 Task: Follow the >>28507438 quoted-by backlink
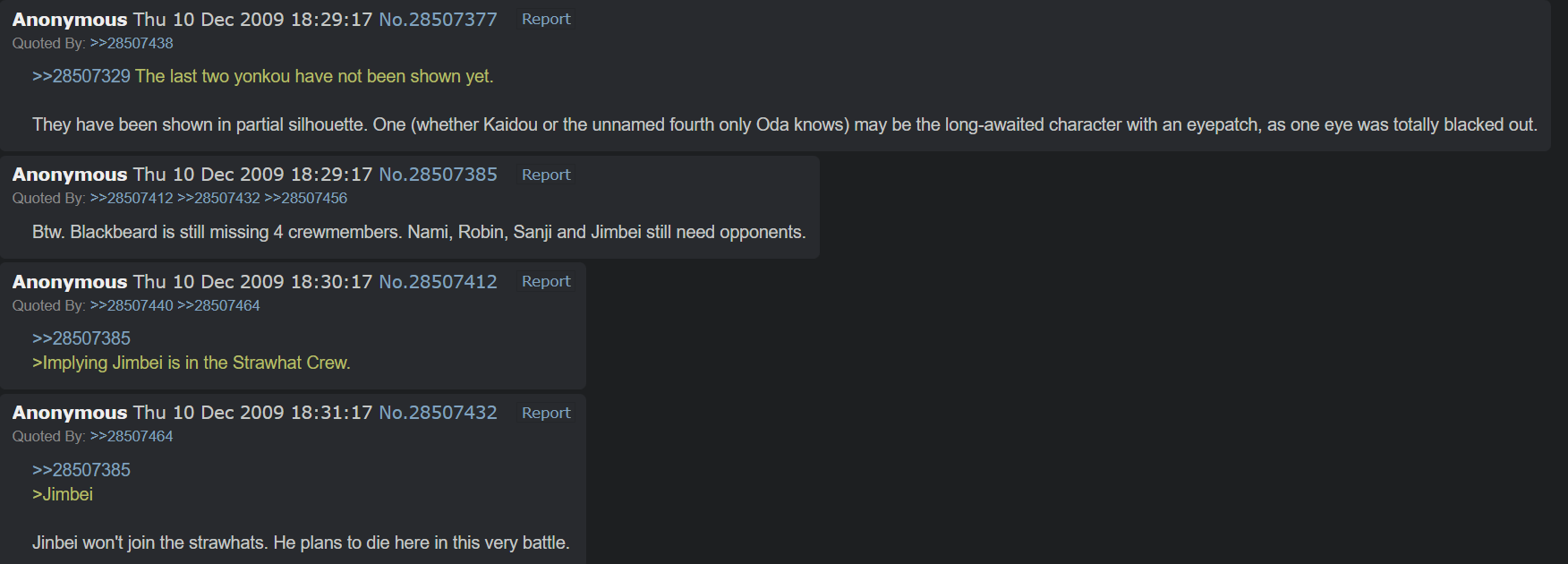tap(132, 43)
